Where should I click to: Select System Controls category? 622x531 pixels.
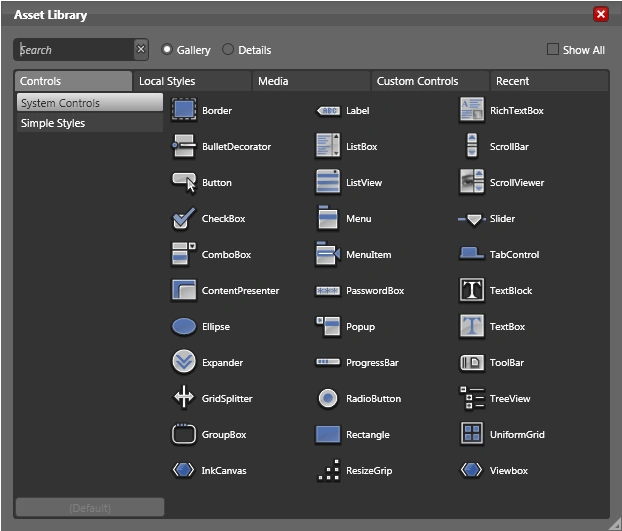pyautogui.click(x=90, y=103)
